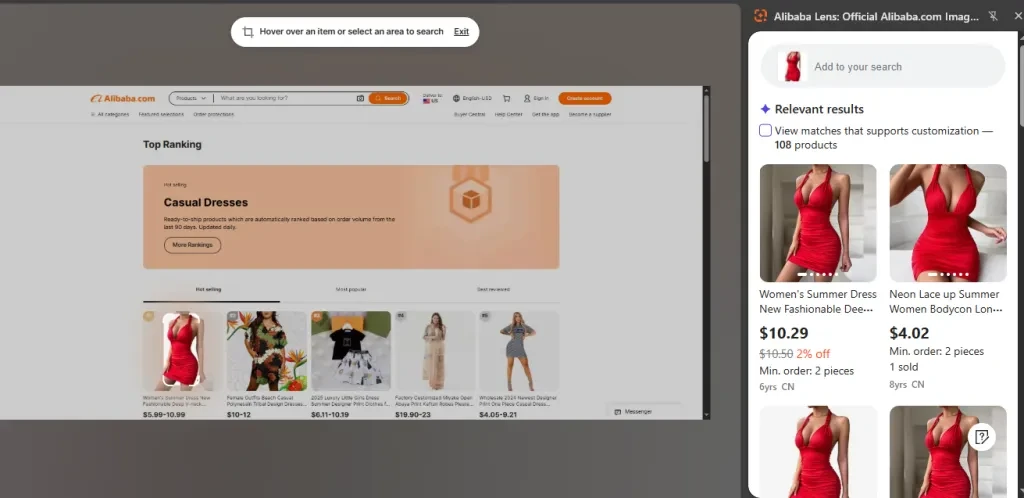Open the $10.29 Women's Summer Dress result image
1024x498 pixels.
coord(818,223)
